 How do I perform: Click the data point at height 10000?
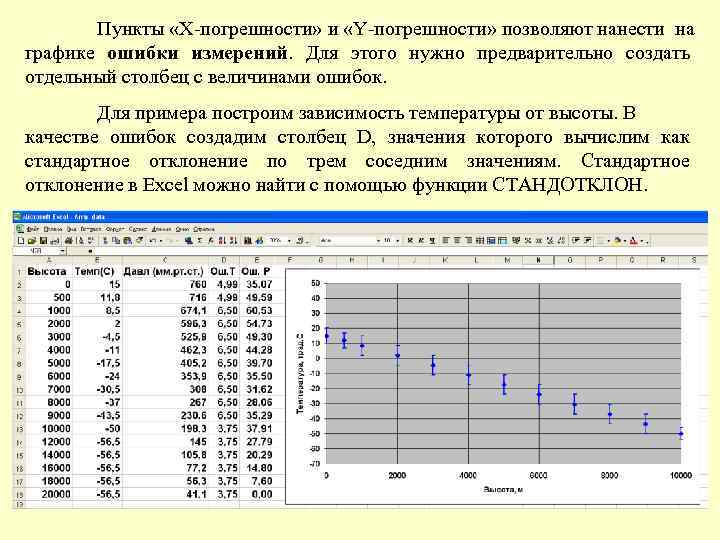(x=681, y=433)
